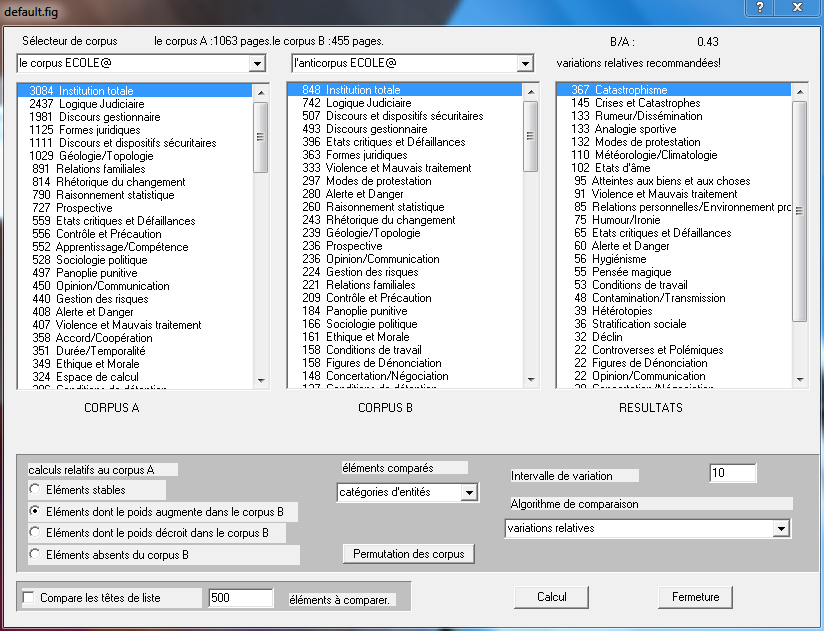Select '891 Relations familiales' in Corpus A
Screen dimensions: 824x631
[135, 169]
